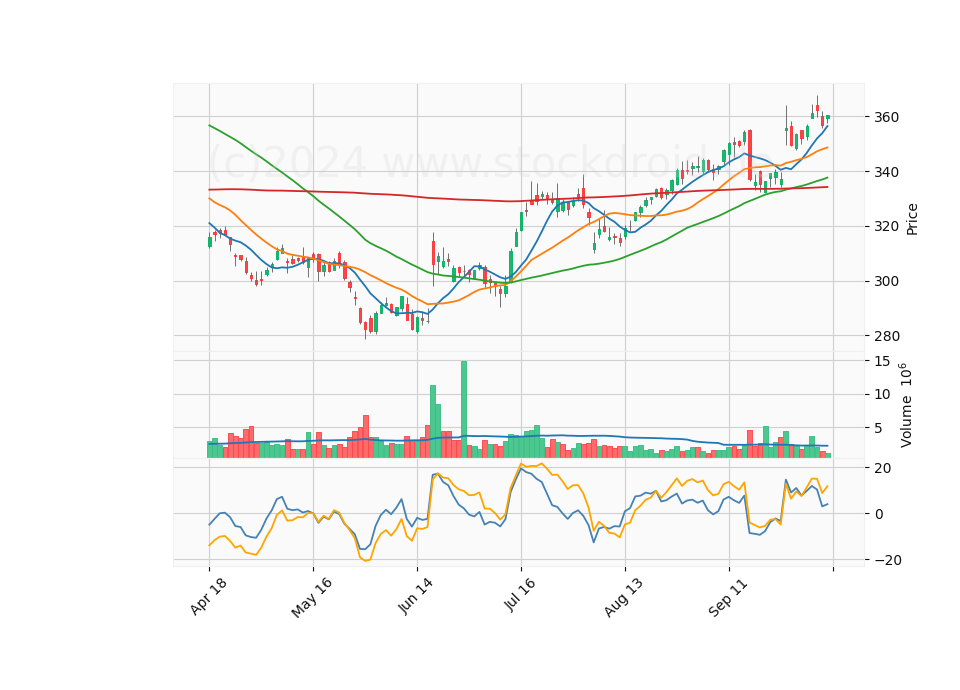
Task: Select the 5 volume tick label
Action: (879, 429)
